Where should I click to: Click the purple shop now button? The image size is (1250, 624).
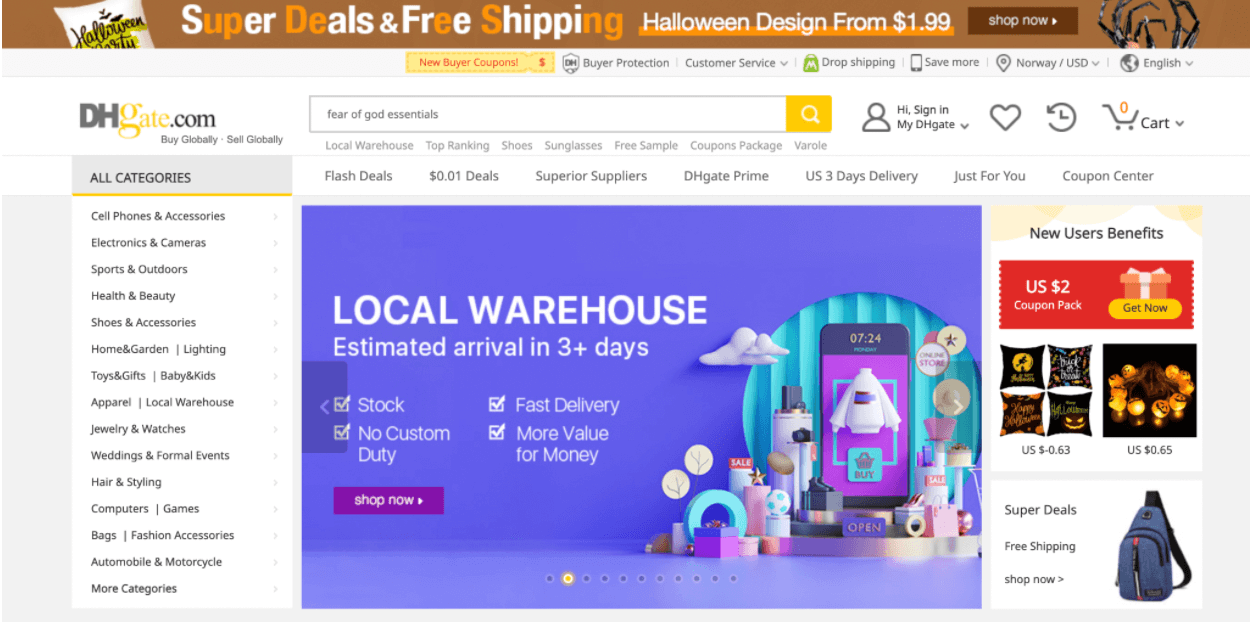coord(388,500)
